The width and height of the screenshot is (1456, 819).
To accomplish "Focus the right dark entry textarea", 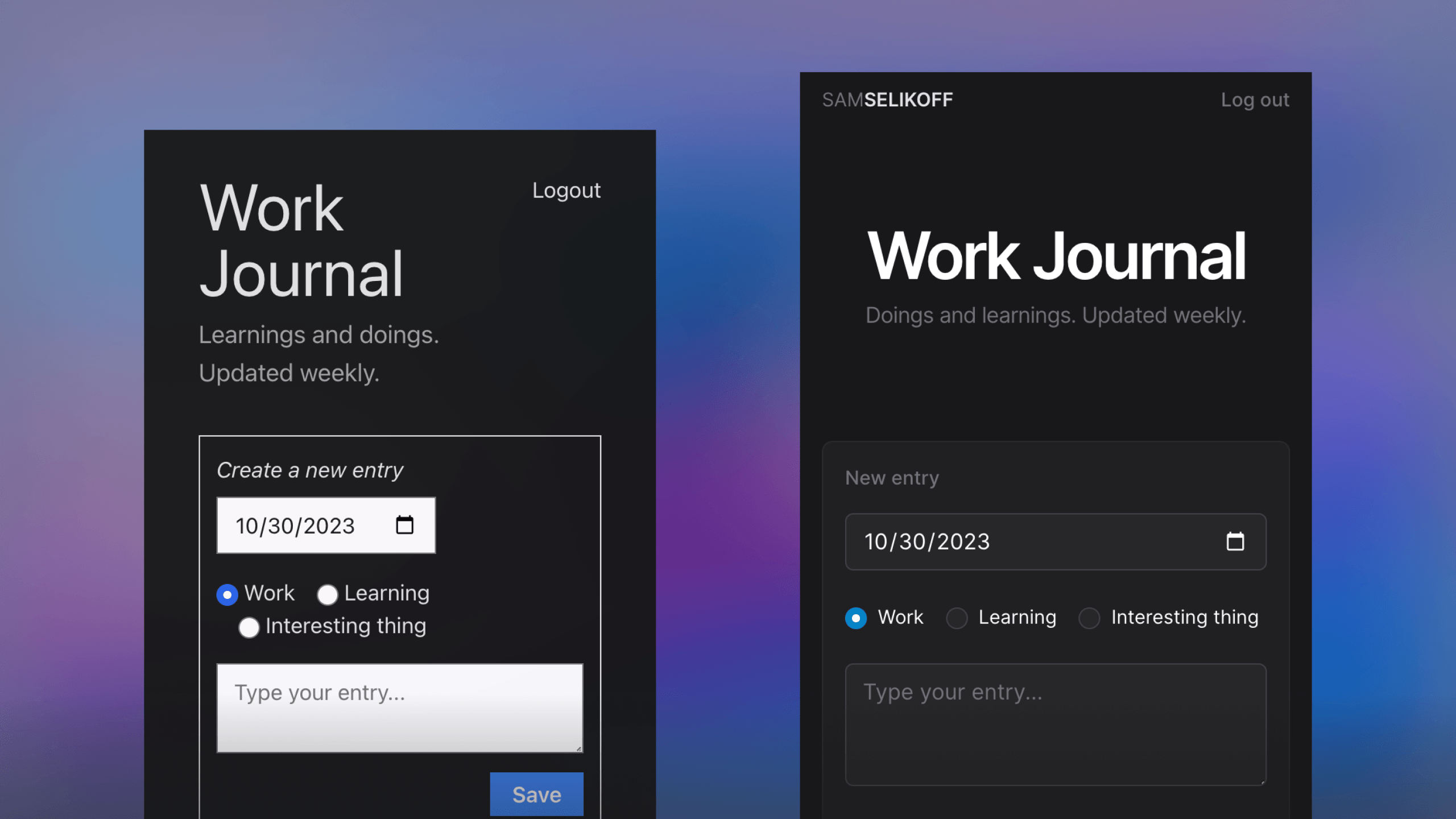I will [x=1055, y=725].
